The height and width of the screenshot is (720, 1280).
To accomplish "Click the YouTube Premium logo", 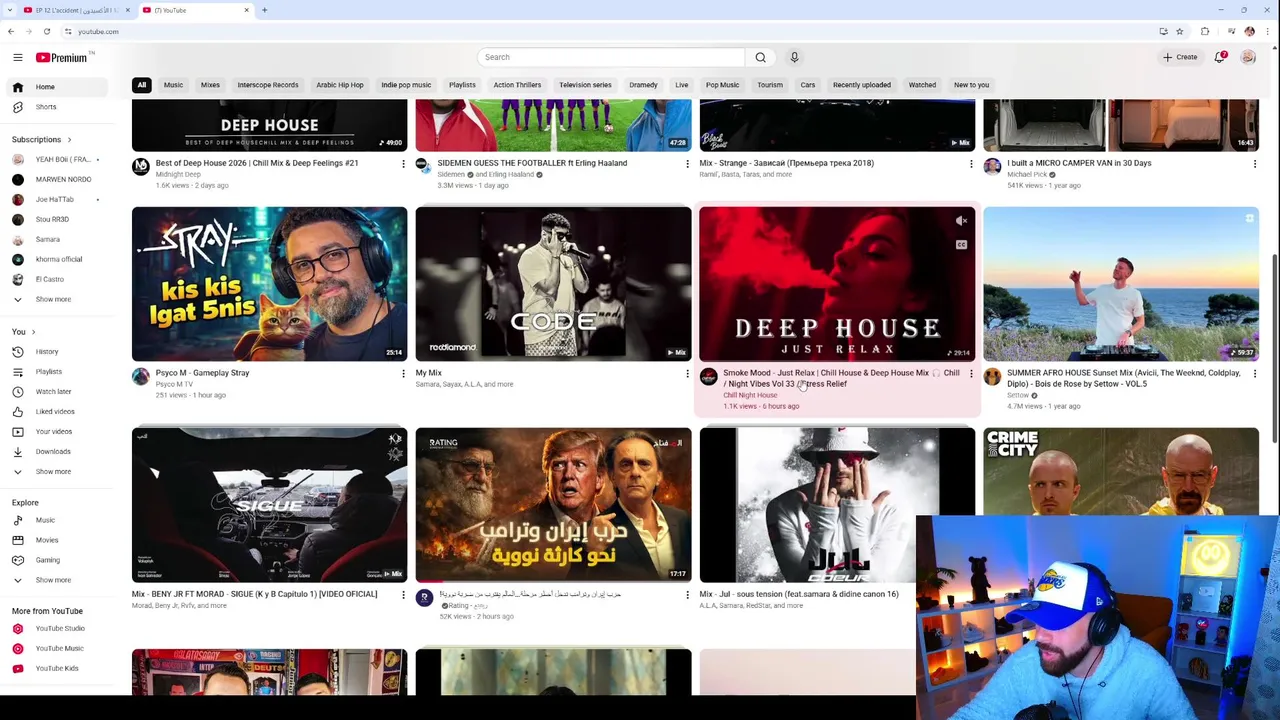I will [64, 58].
